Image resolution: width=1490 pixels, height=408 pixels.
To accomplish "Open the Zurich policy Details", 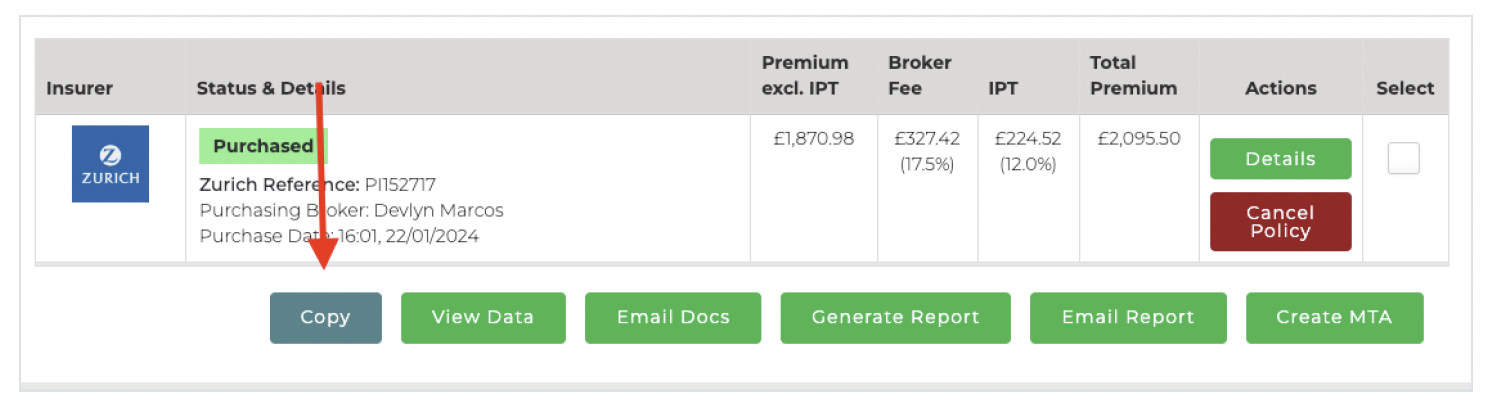I will pos(1280,159).
